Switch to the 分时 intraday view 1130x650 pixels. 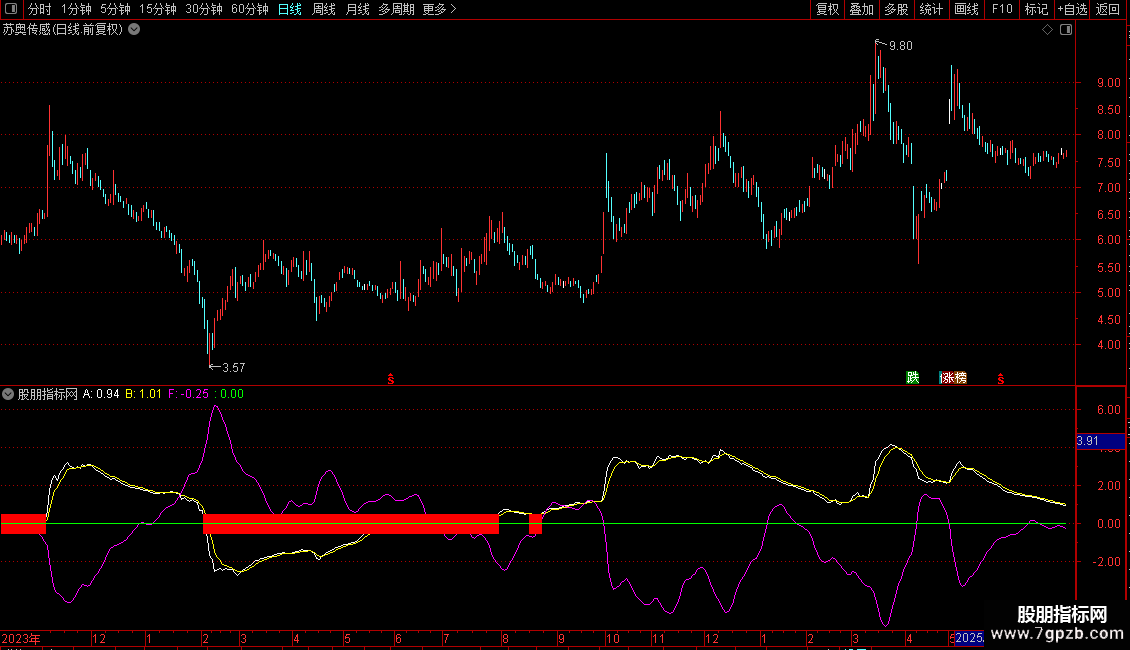tap(40, 9)
